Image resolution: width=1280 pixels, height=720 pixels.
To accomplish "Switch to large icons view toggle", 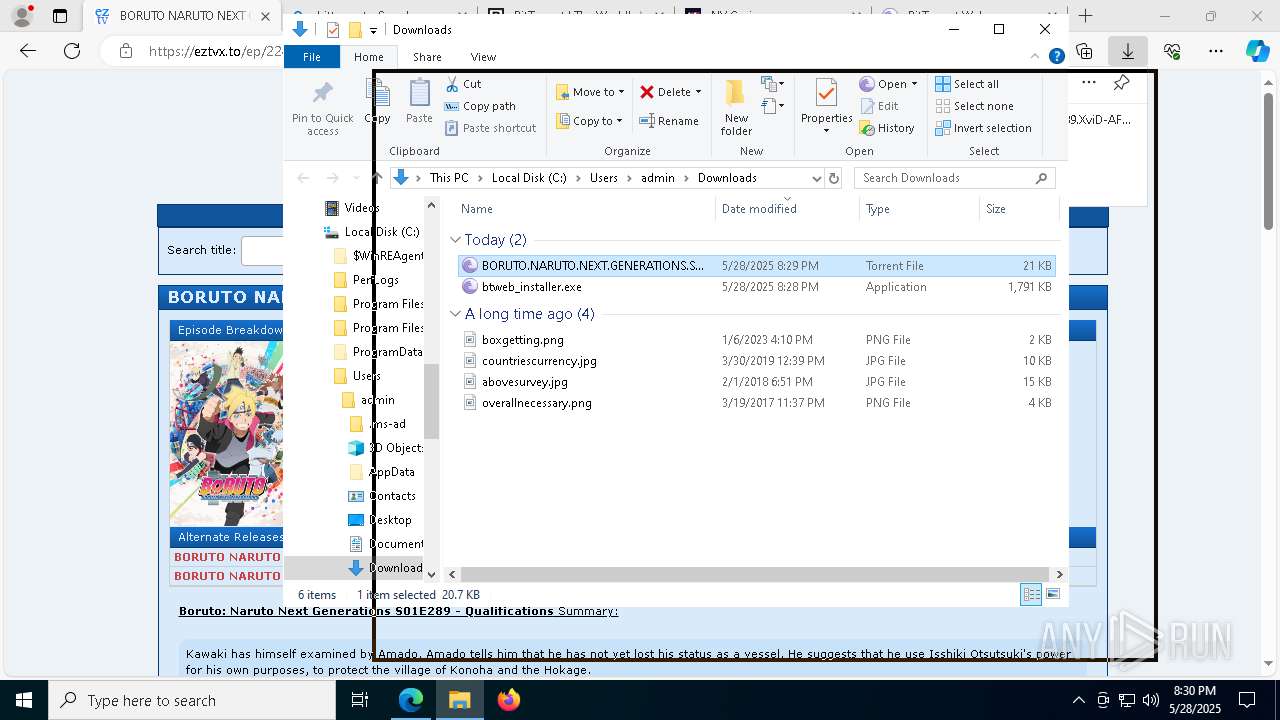I will (x=1053, y=595).
